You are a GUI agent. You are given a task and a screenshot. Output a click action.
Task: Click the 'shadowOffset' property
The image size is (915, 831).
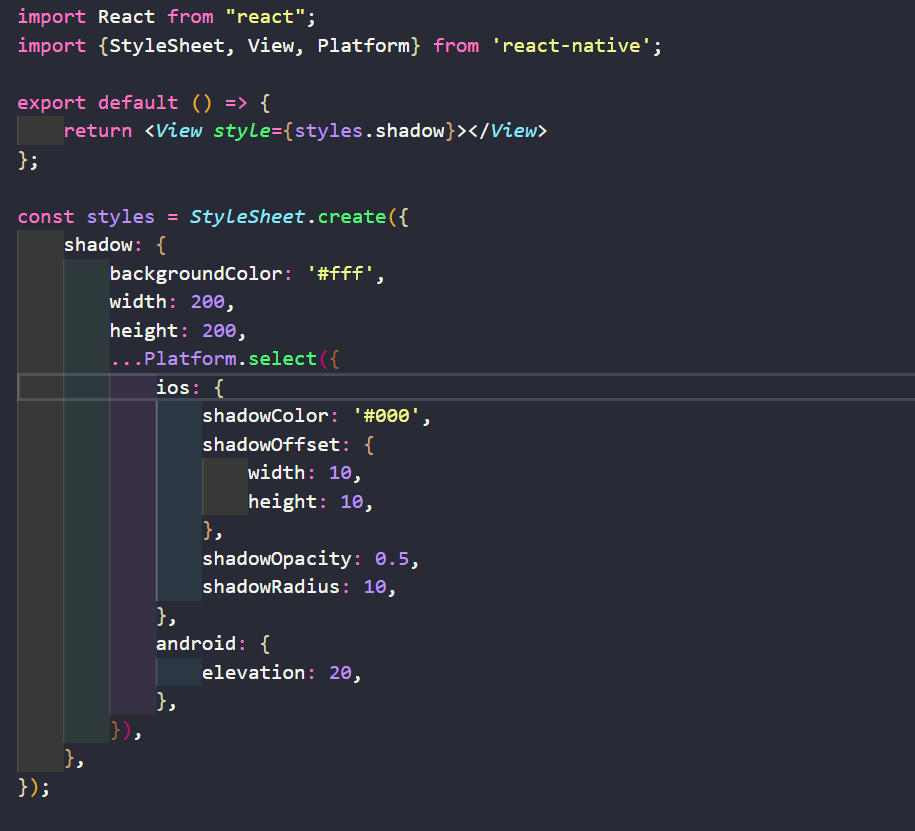pos(271,445)
